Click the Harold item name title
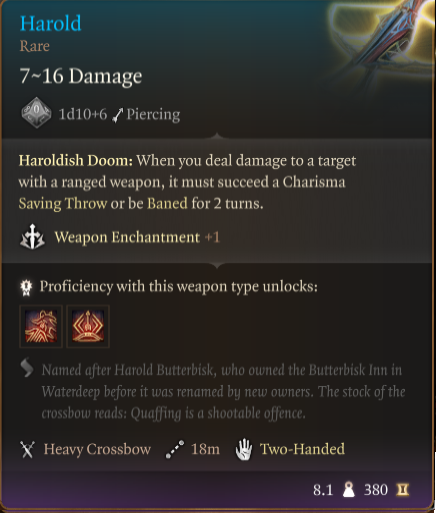The width and height of the screenshot is (436, 513). (x=51, y=23)
